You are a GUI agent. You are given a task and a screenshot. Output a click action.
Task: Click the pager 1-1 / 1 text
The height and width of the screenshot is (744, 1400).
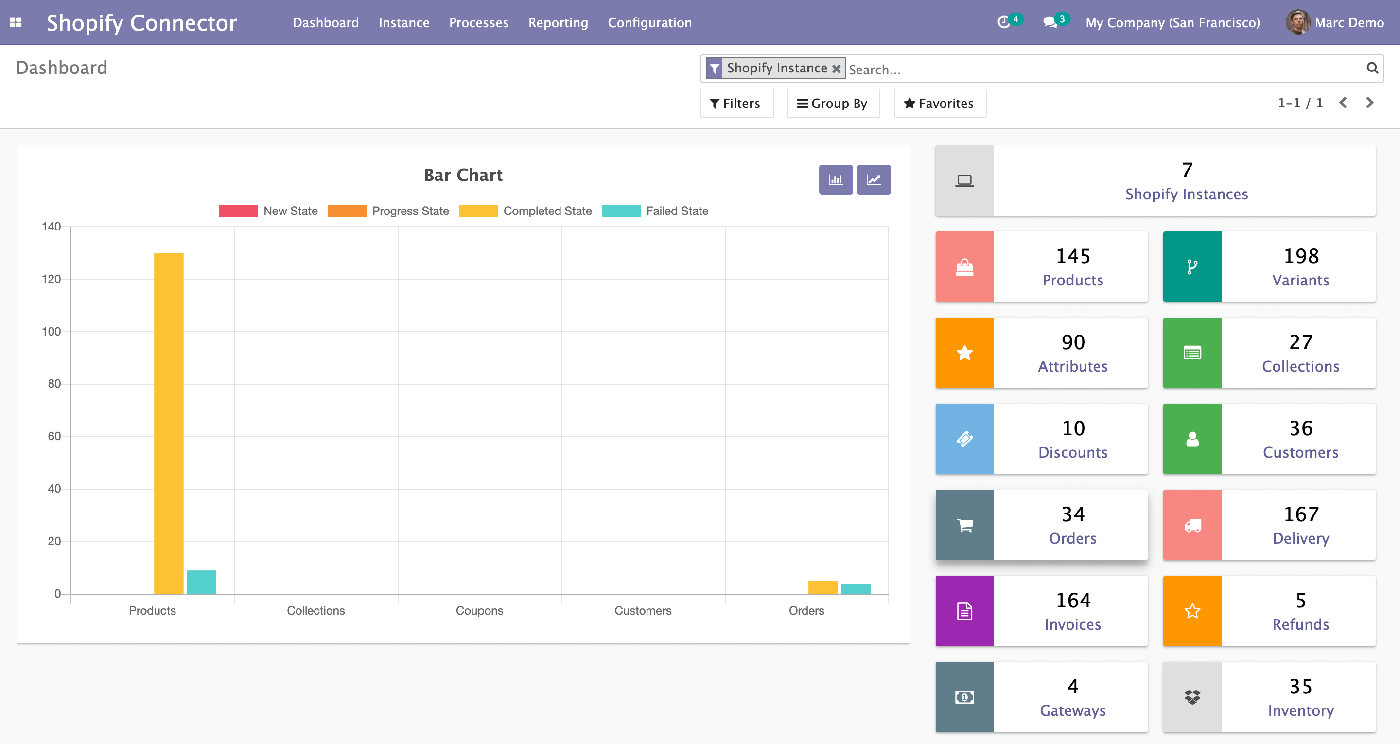pos(1300,103)
